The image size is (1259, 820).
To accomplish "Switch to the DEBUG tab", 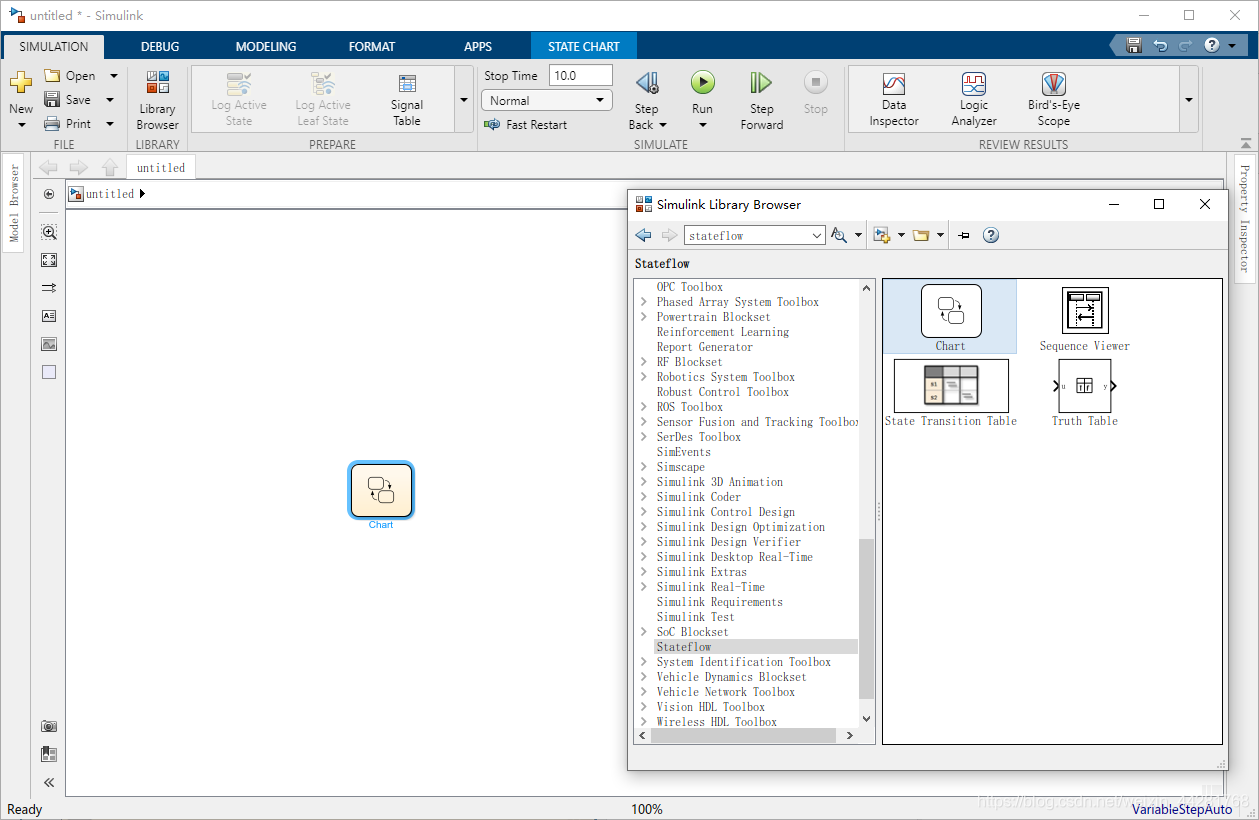I will click(x=160, y=46).
